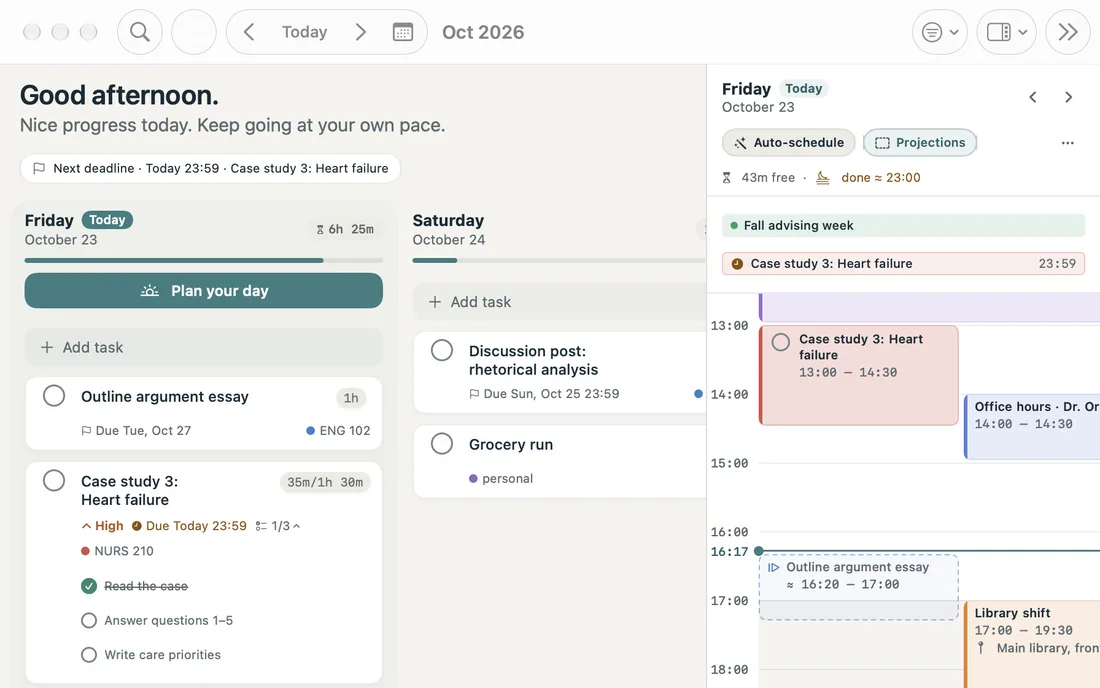Go to next period with the right chevron beside Today
Screen dimensions: 1100x688
[x=361, y=32]
